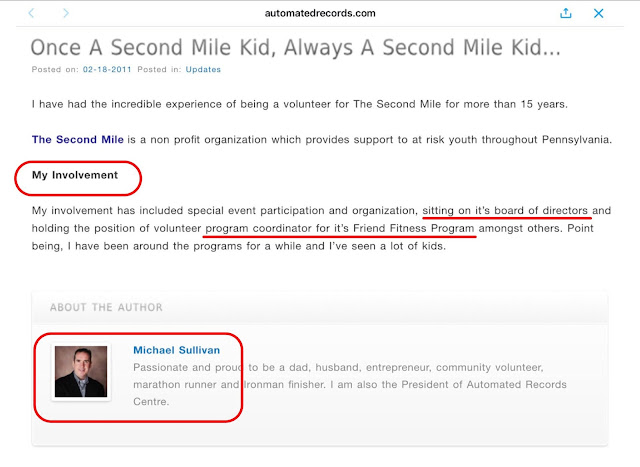Follow The Second Mile link

75,140
